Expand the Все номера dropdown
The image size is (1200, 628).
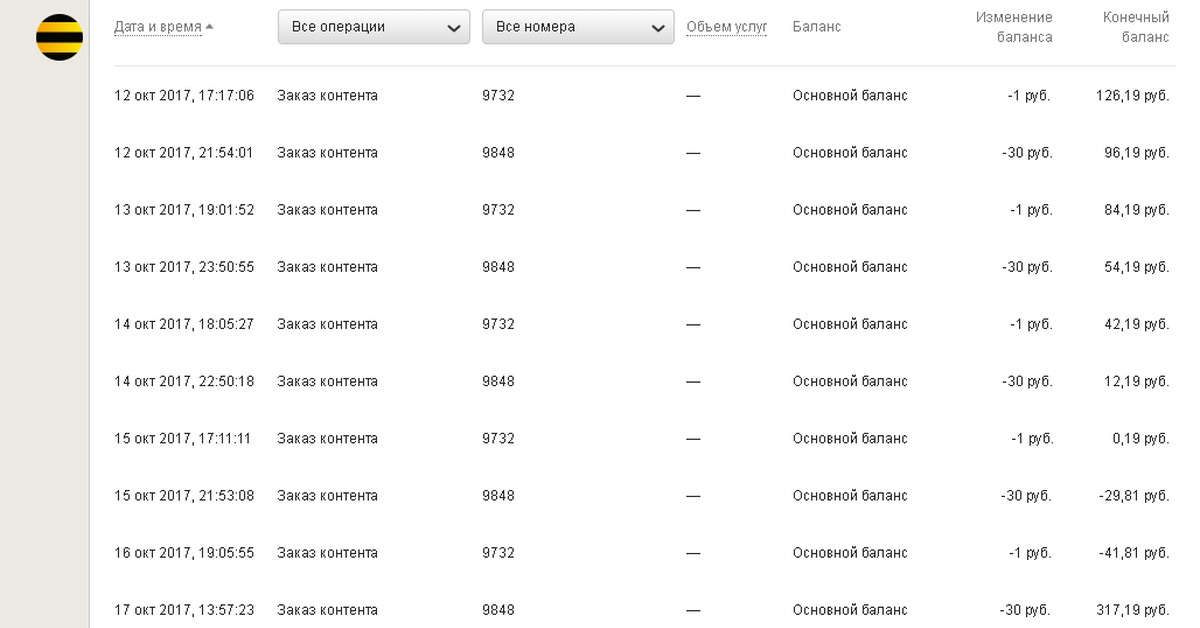tap(577, 27)
